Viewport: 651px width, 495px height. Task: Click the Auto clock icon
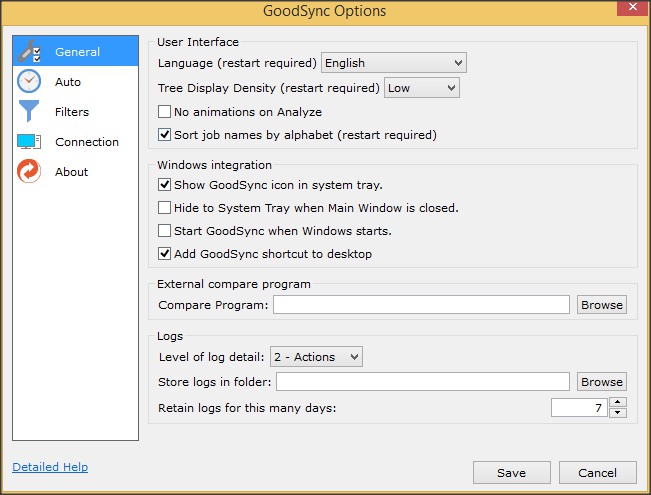point(29,81)
